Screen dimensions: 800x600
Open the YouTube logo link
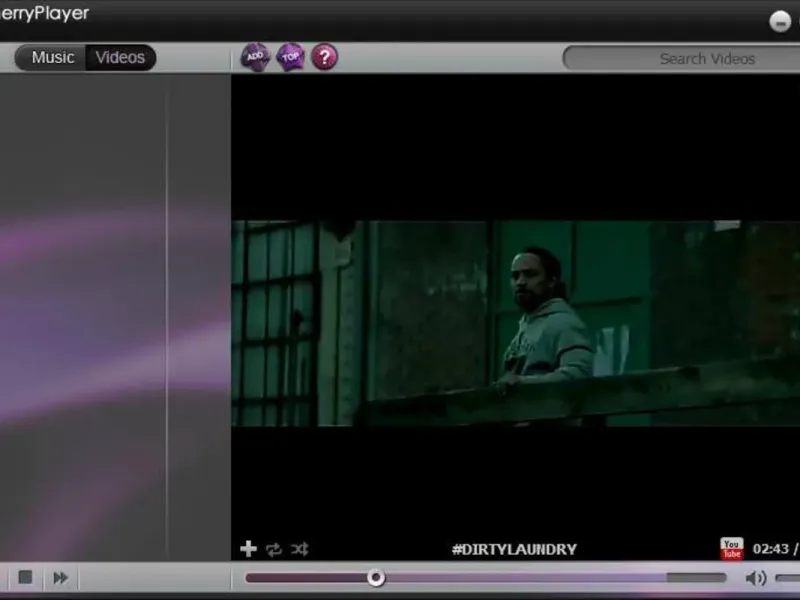732,549
